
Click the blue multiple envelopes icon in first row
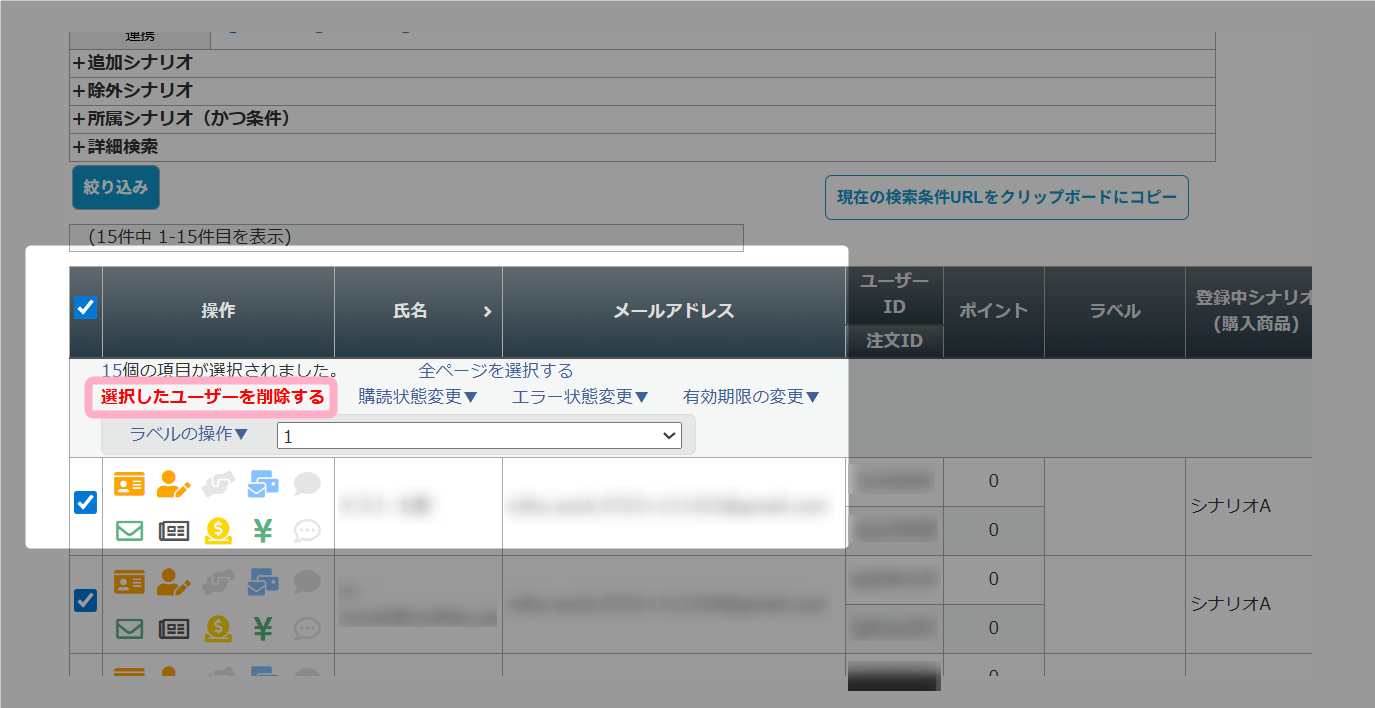pos(263,485)
